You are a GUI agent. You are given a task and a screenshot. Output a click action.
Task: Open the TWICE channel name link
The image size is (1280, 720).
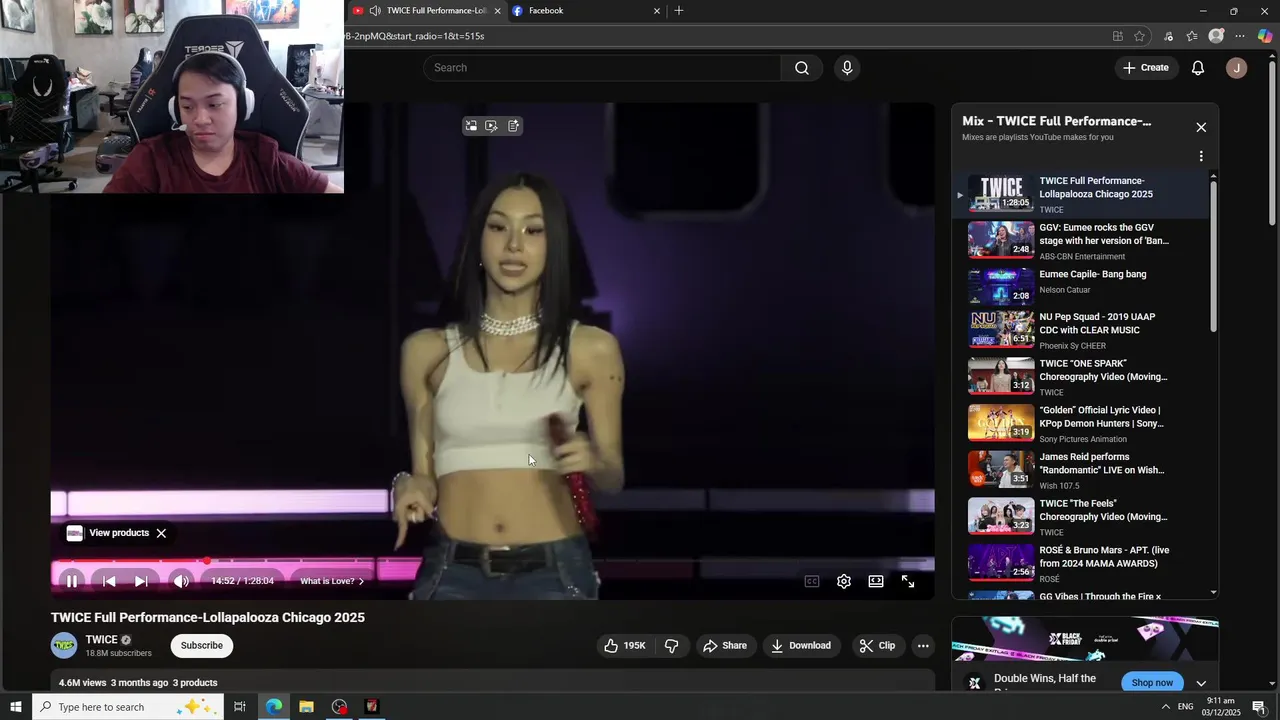point(102,640)
